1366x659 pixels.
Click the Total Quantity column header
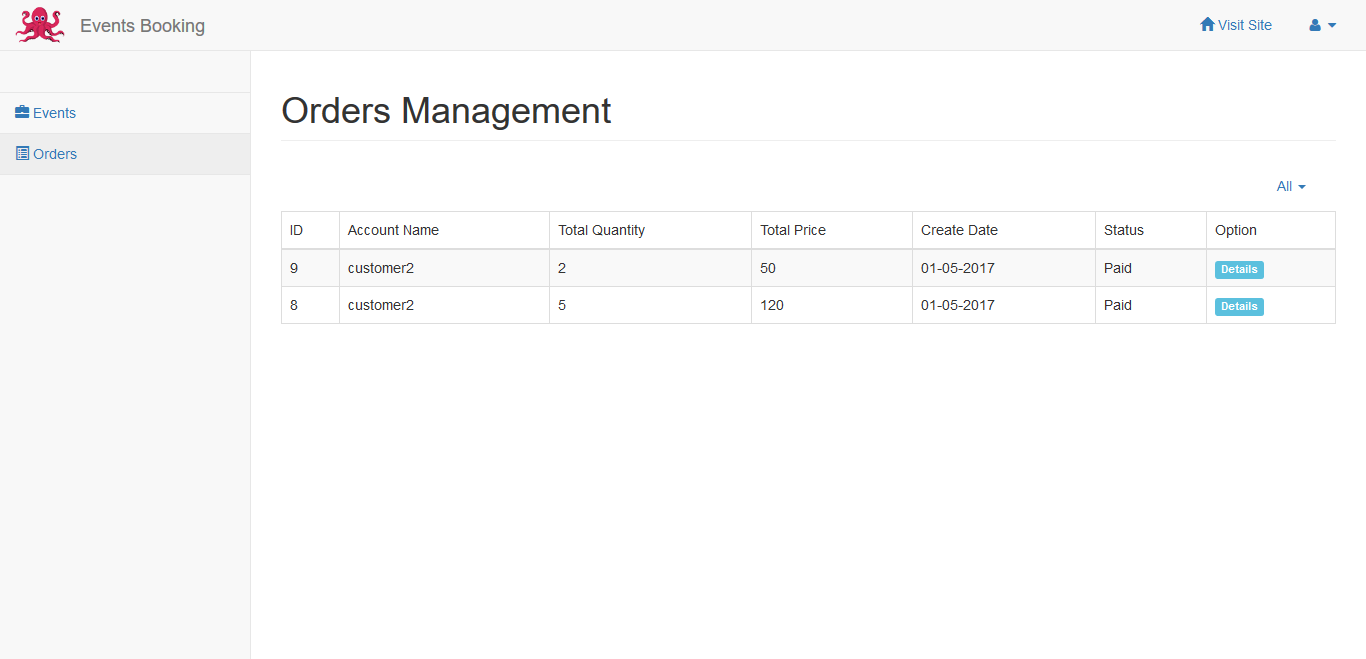(x=601, y=230)
